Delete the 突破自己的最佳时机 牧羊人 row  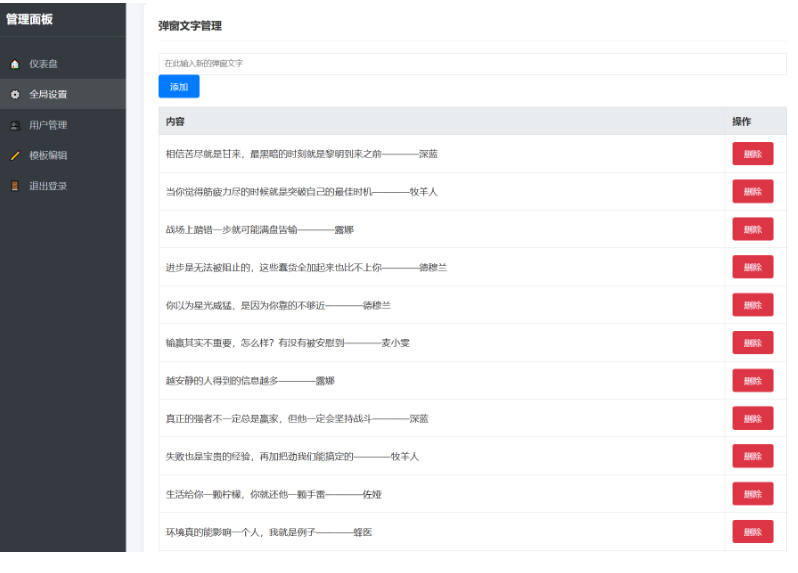coord(753,192)
